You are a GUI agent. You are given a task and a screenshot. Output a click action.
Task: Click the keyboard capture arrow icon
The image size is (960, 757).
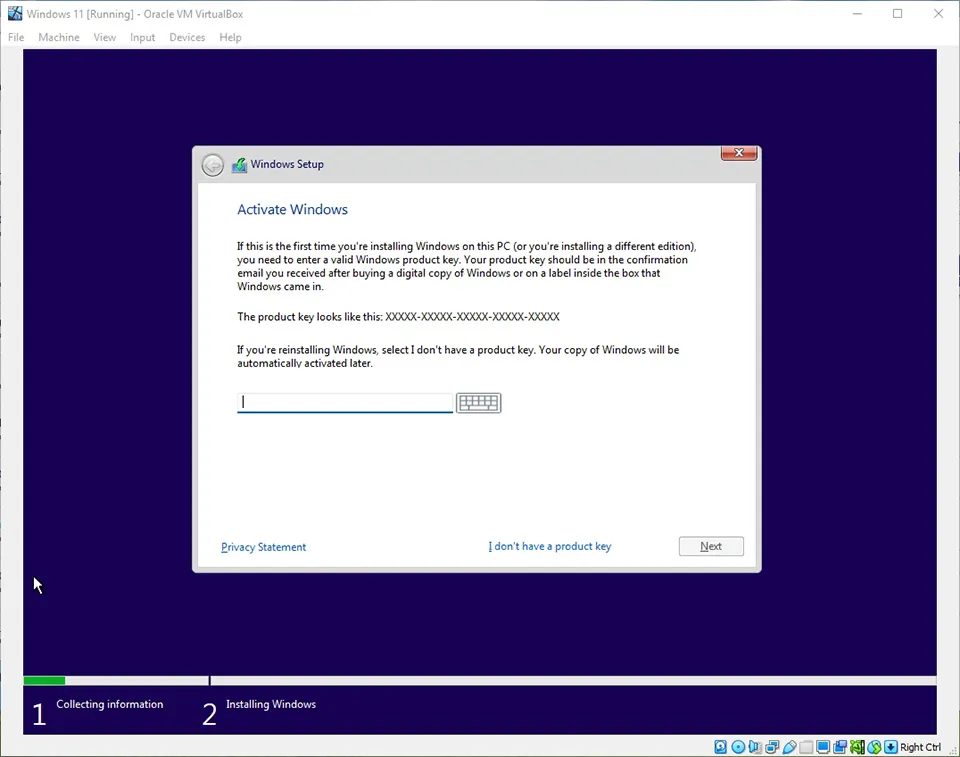click(891, 747)
